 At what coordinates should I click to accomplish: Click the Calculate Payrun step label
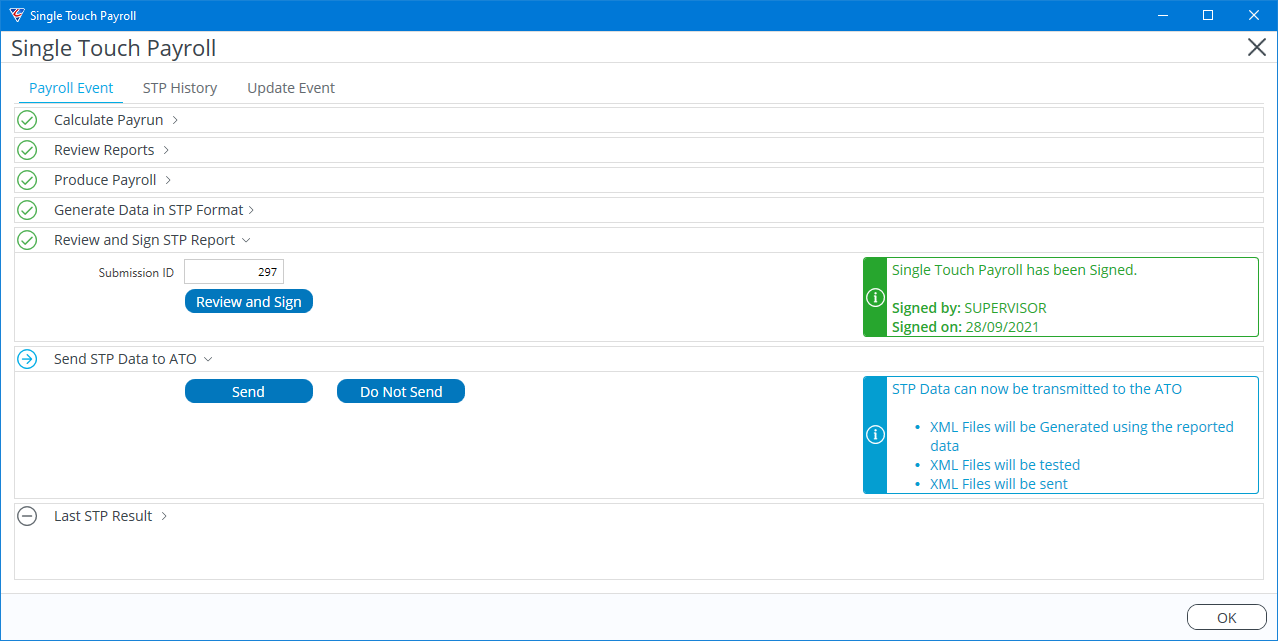point(108,120)
